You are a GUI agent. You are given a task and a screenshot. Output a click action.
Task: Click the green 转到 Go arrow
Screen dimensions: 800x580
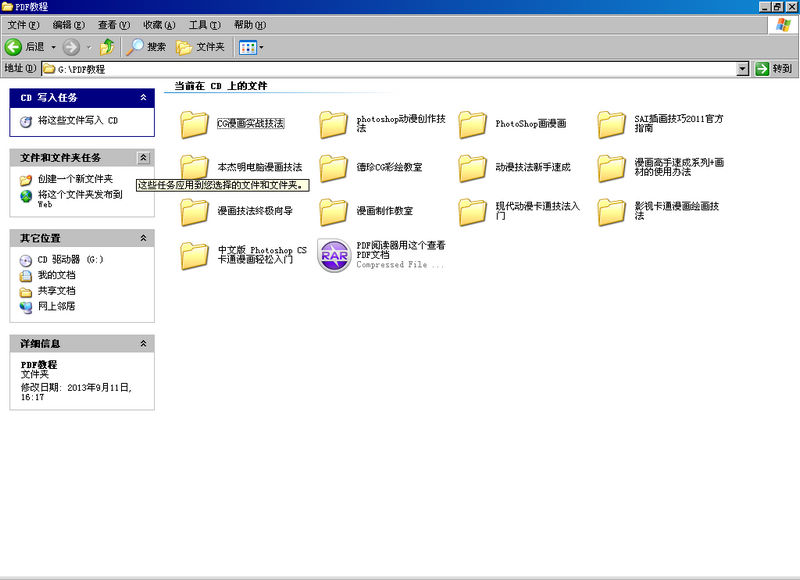pos(762,69)
